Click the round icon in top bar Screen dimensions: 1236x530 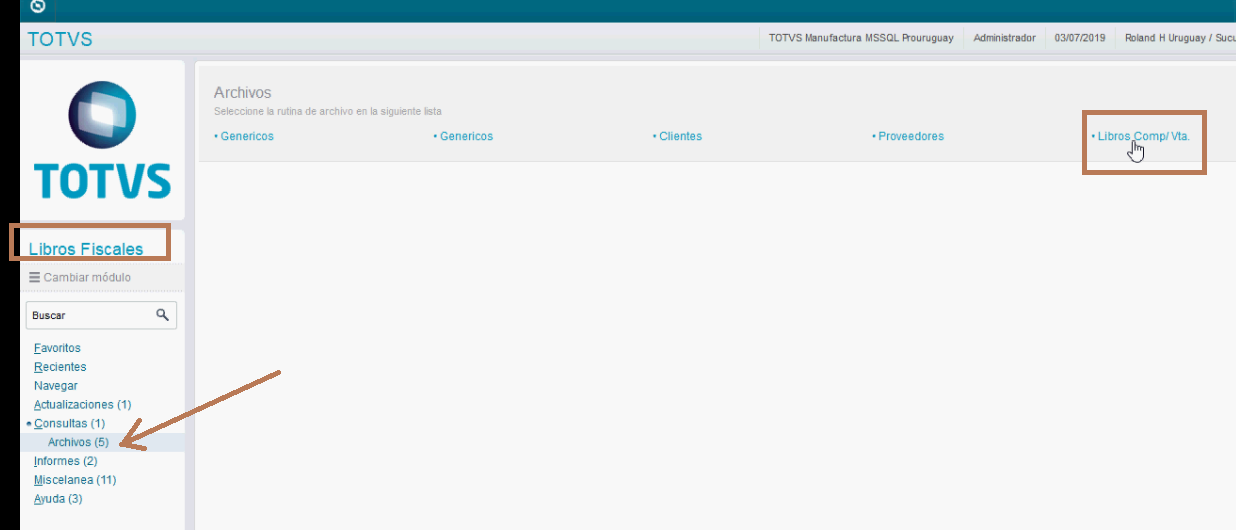click(38, 6)
